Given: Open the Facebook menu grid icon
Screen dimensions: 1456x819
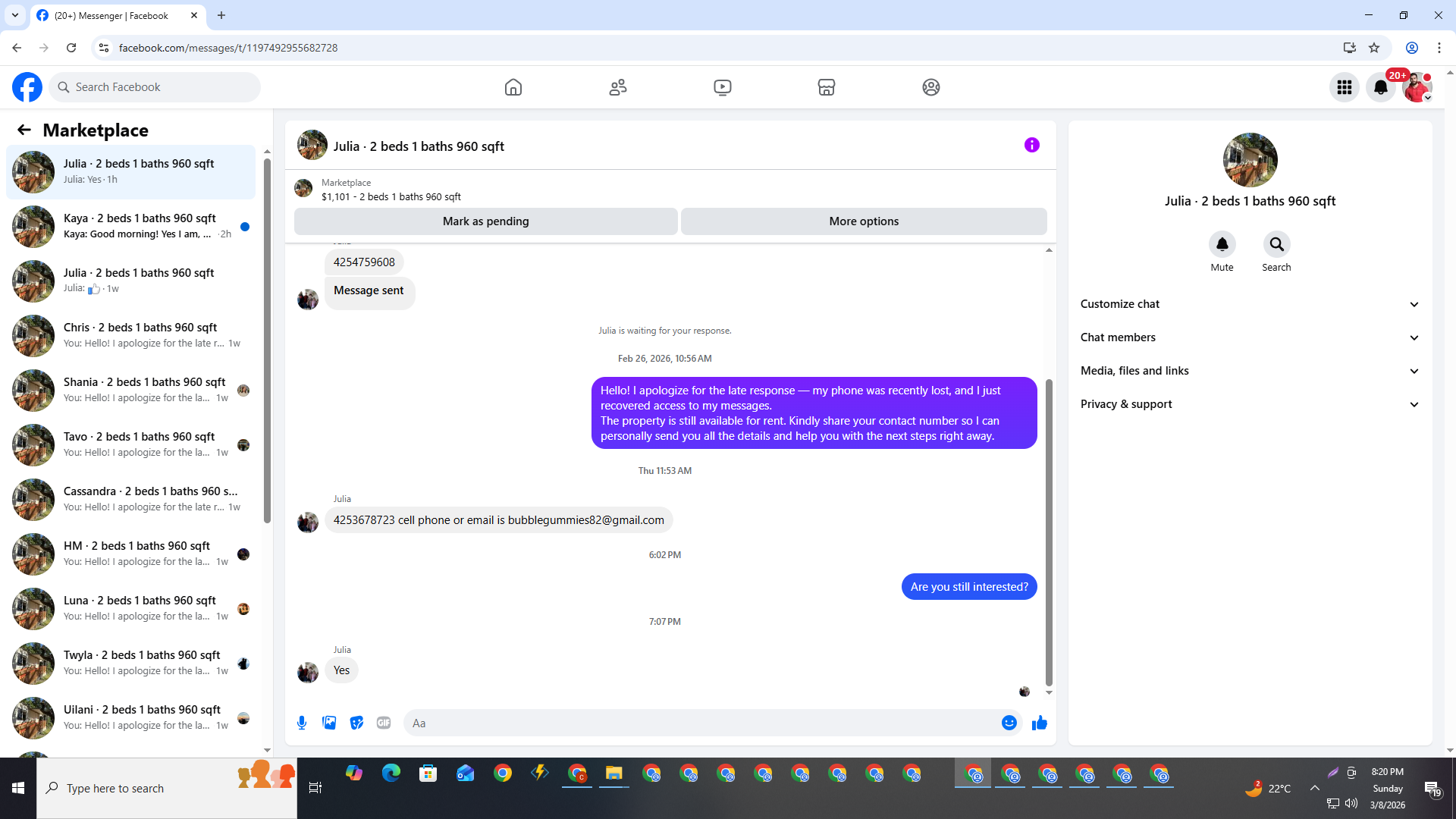Looking at the screenshot, I should [1345, 87].
